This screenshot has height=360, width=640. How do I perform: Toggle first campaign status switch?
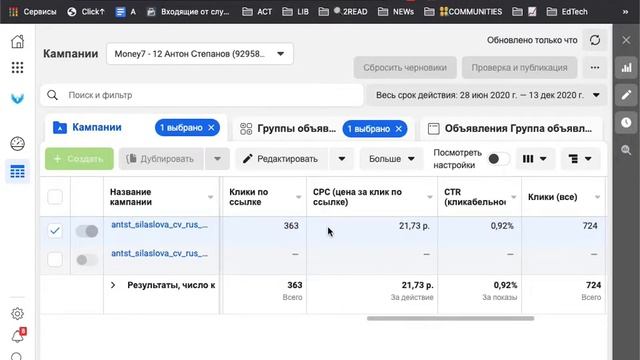[87, 231]
